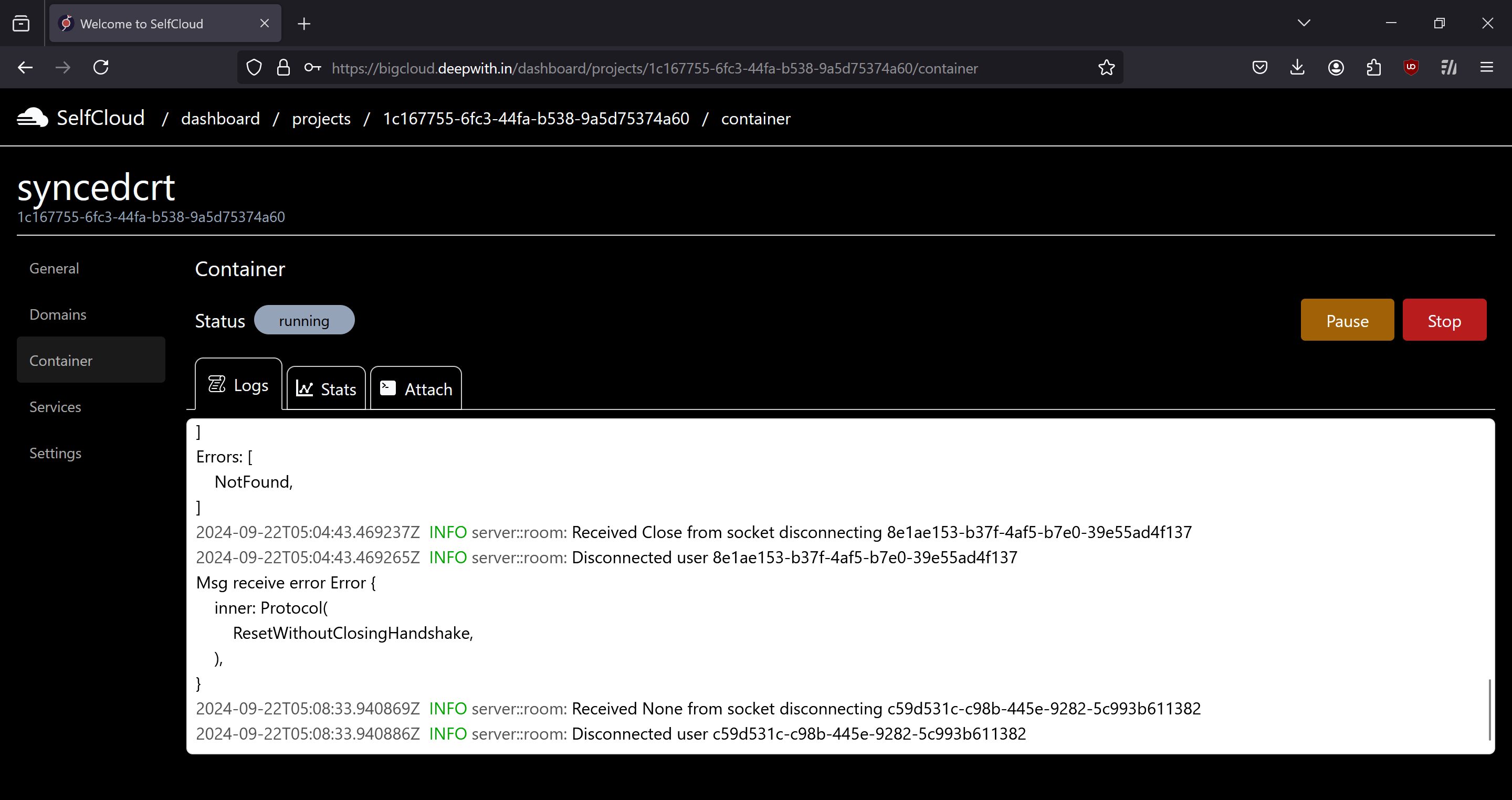This screenshot has height=800, width=1512.
Task: Stop the running container
Action: (x=1444, y=320)
